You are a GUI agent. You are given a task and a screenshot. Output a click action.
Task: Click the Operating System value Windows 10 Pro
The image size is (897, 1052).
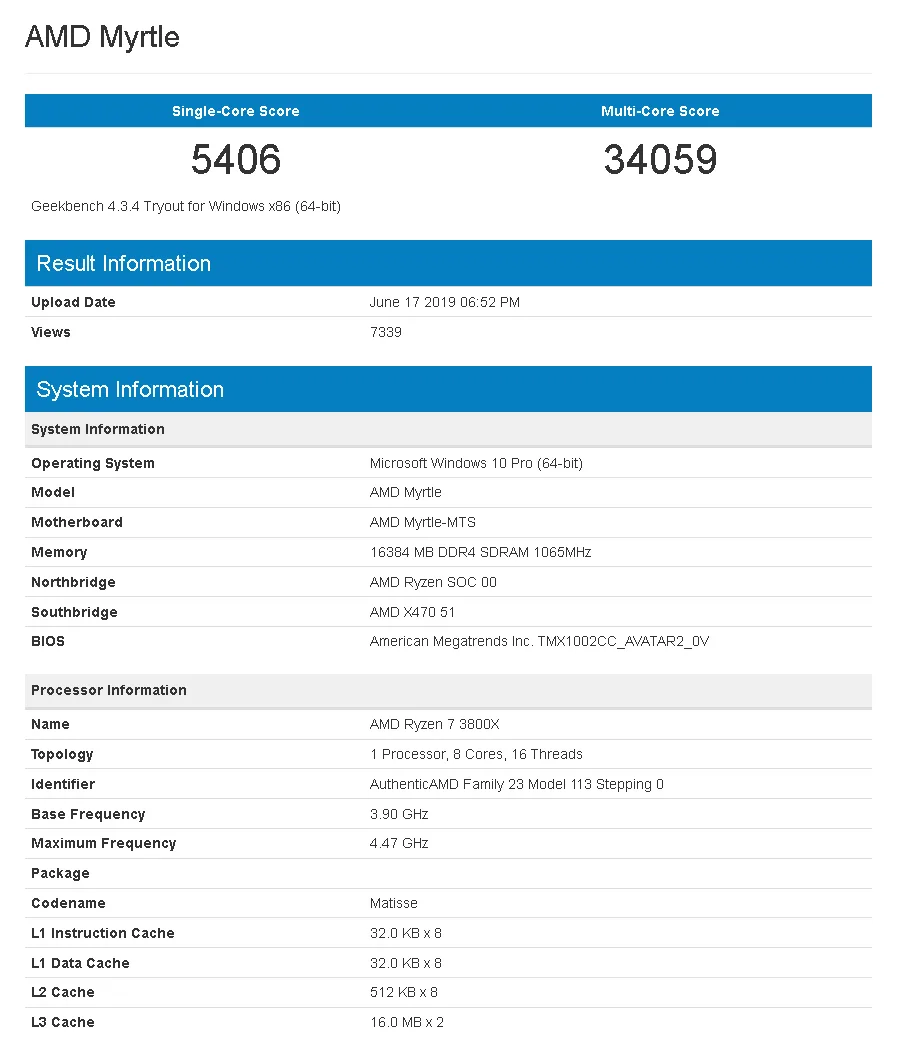point(476,463)
